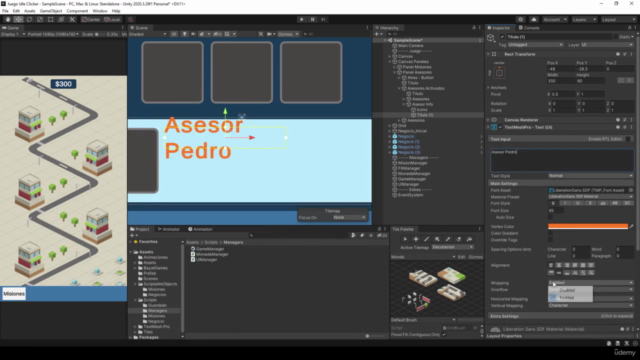The width and height of the screenshot is (640, 360).
Task: Select the Rotate tool in Unity toolbar
Action: coord(29,19)
